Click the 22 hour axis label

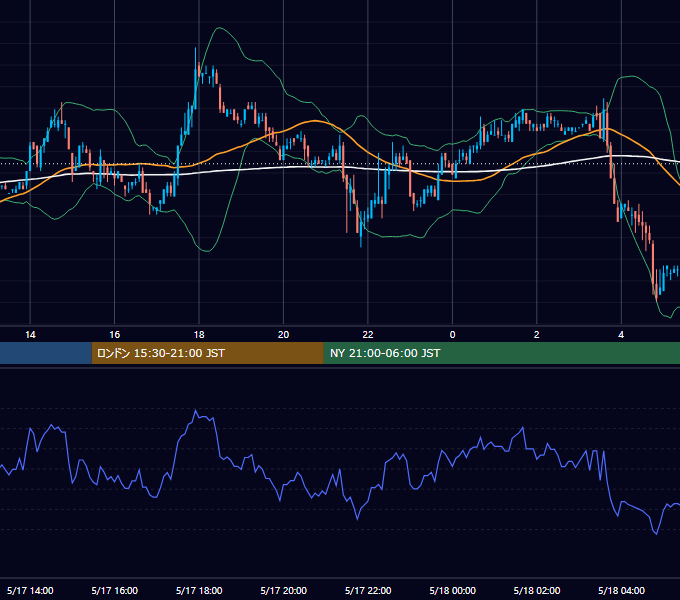368,335
